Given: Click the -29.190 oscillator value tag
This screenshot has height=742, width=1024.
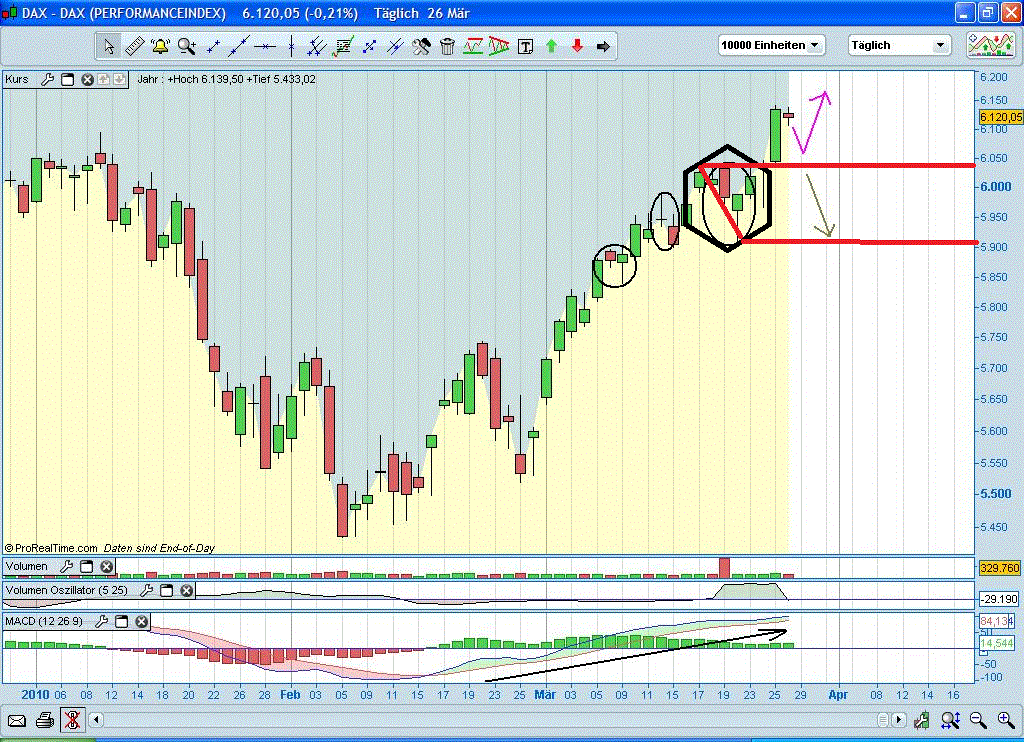Looking at the screenshot, I should coord(999,599).
